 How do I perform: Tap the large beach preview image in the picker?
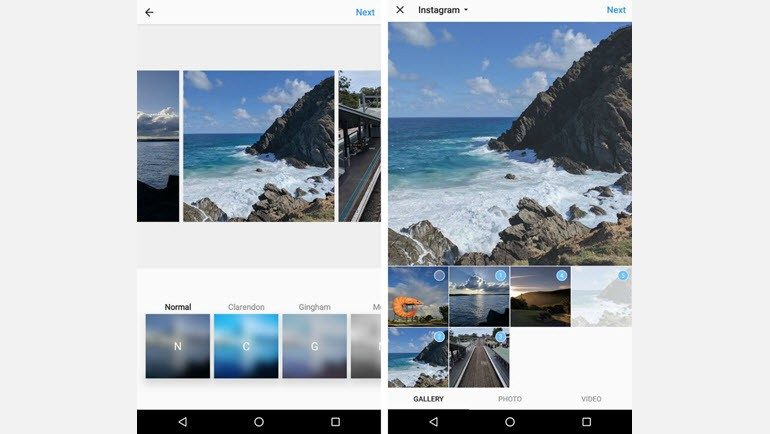pos(510,143)
